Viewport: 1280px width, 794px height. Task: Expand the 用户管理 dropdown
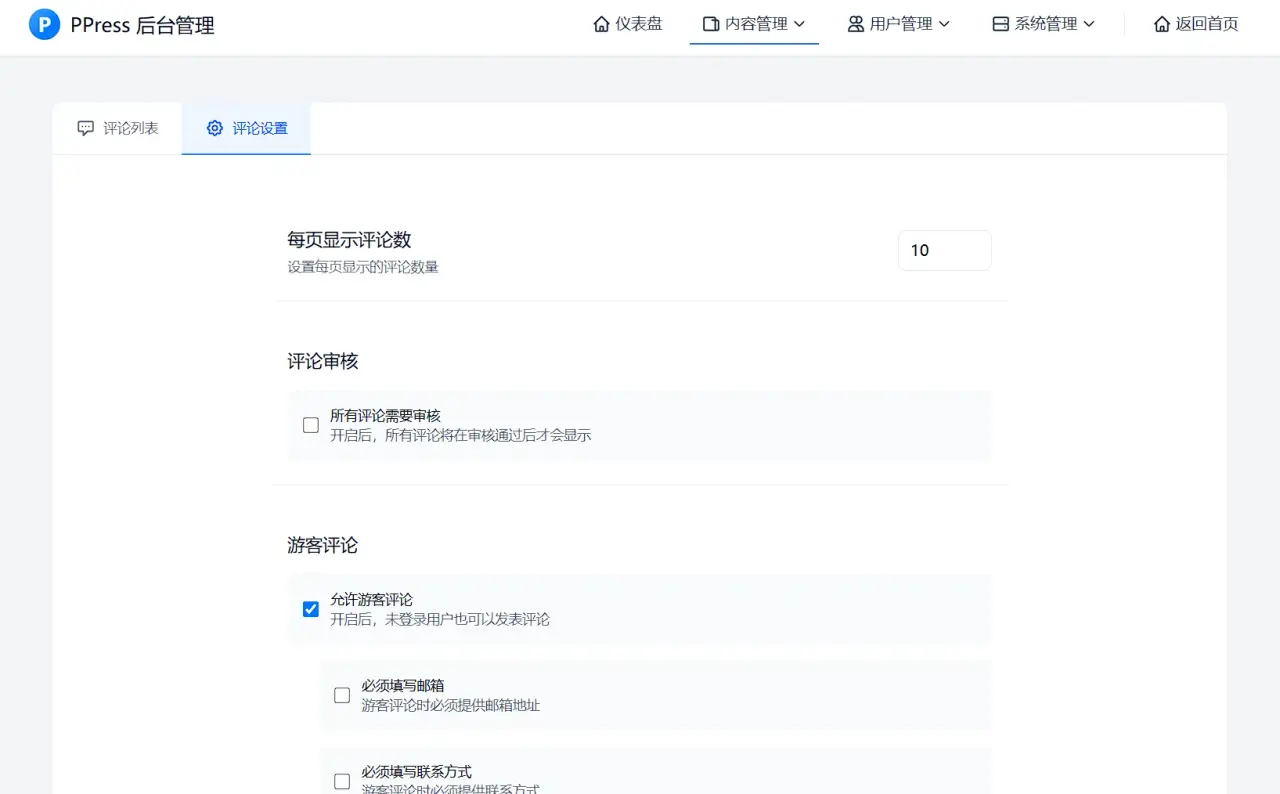click(x=899, y=23)
